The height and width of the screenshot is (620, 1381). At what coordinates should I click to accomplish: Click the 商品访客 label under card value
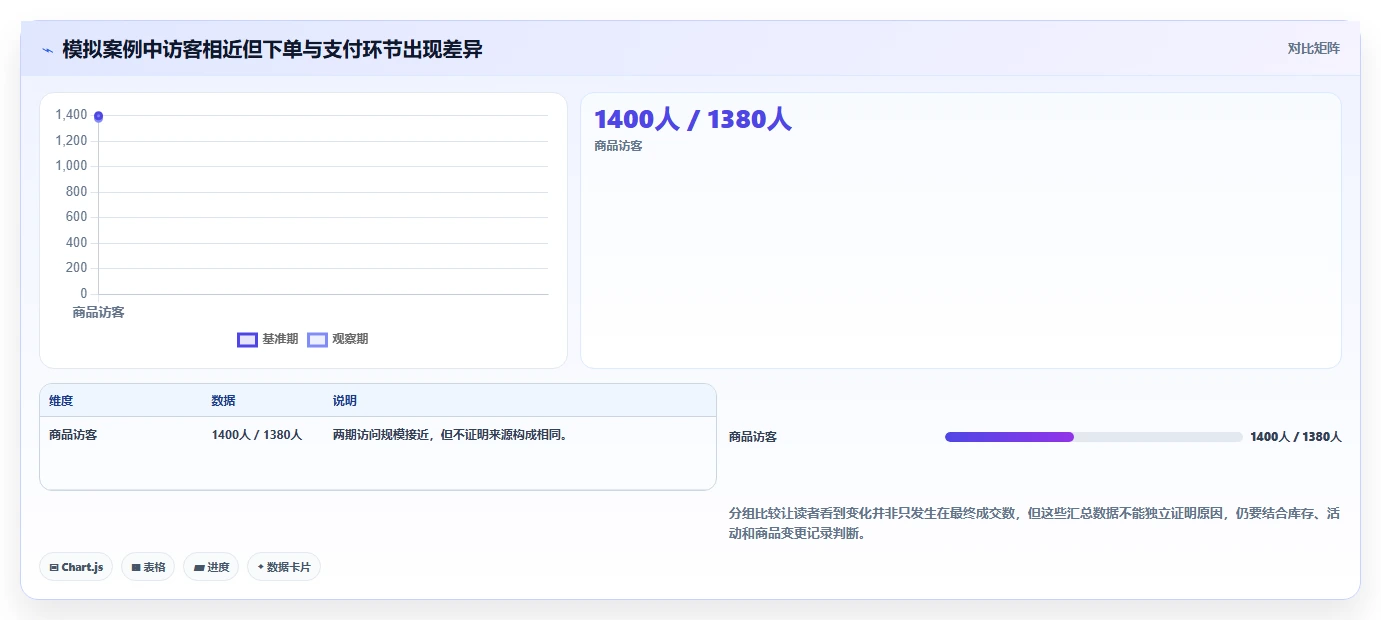(618, 146)
